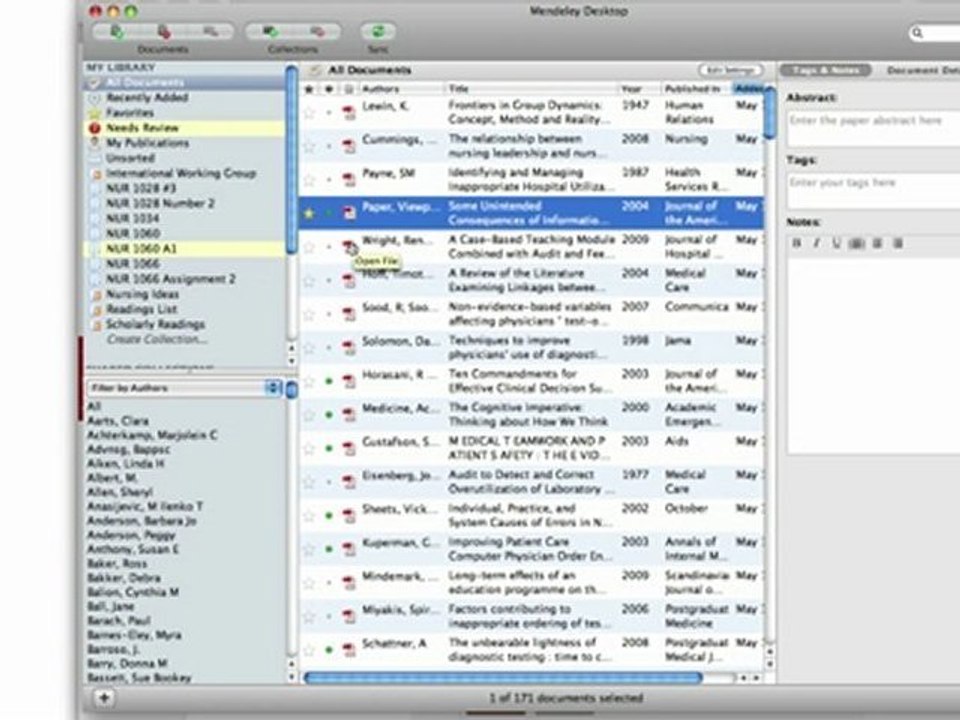
Task: Sort by the Published in column header
Action: tap(697, 89)
